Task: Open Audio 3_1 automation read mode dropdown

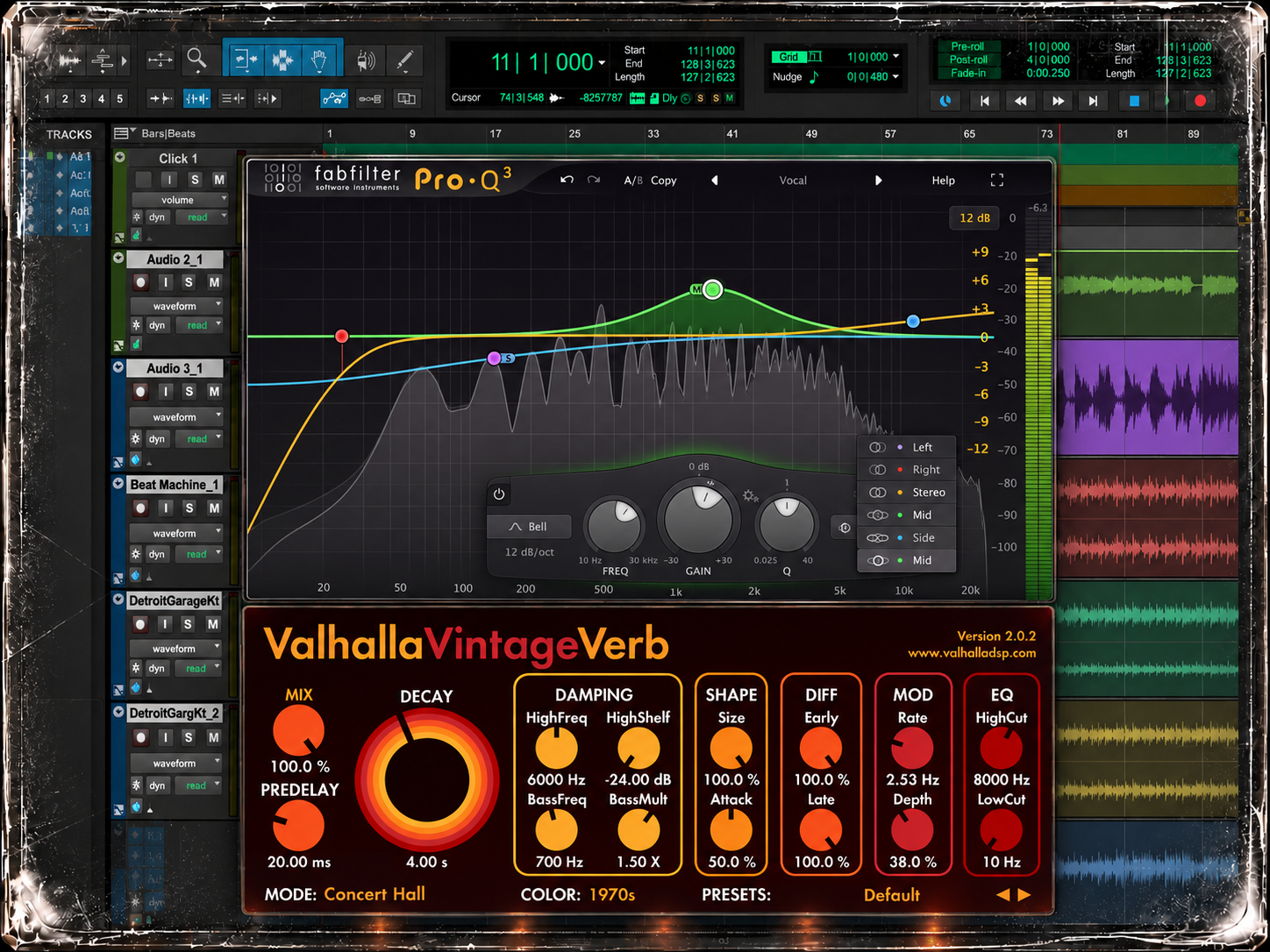Action: point(201,438)
